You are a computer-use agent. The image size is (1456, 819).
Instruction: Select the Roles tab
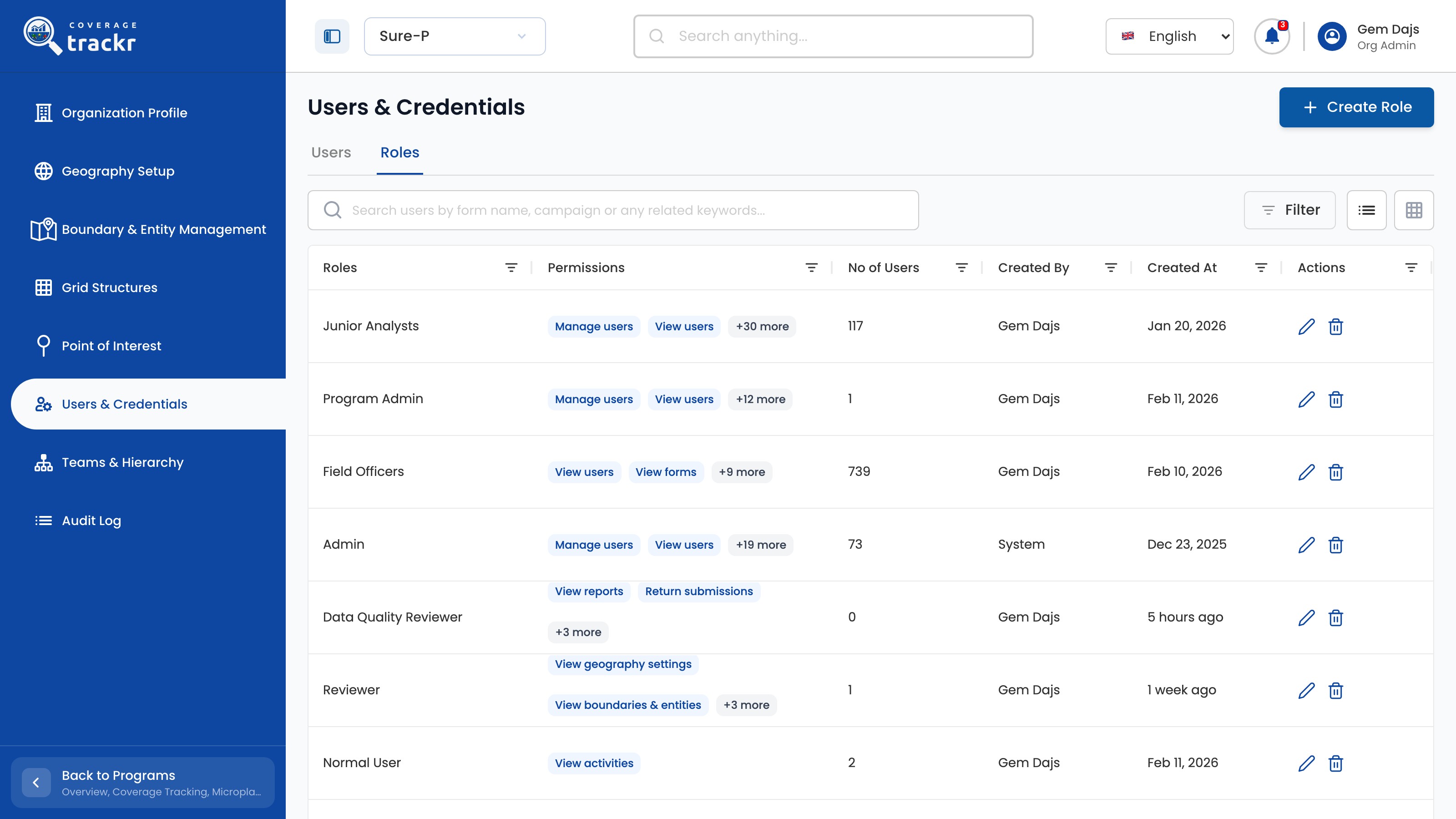[x=399, y=152]
